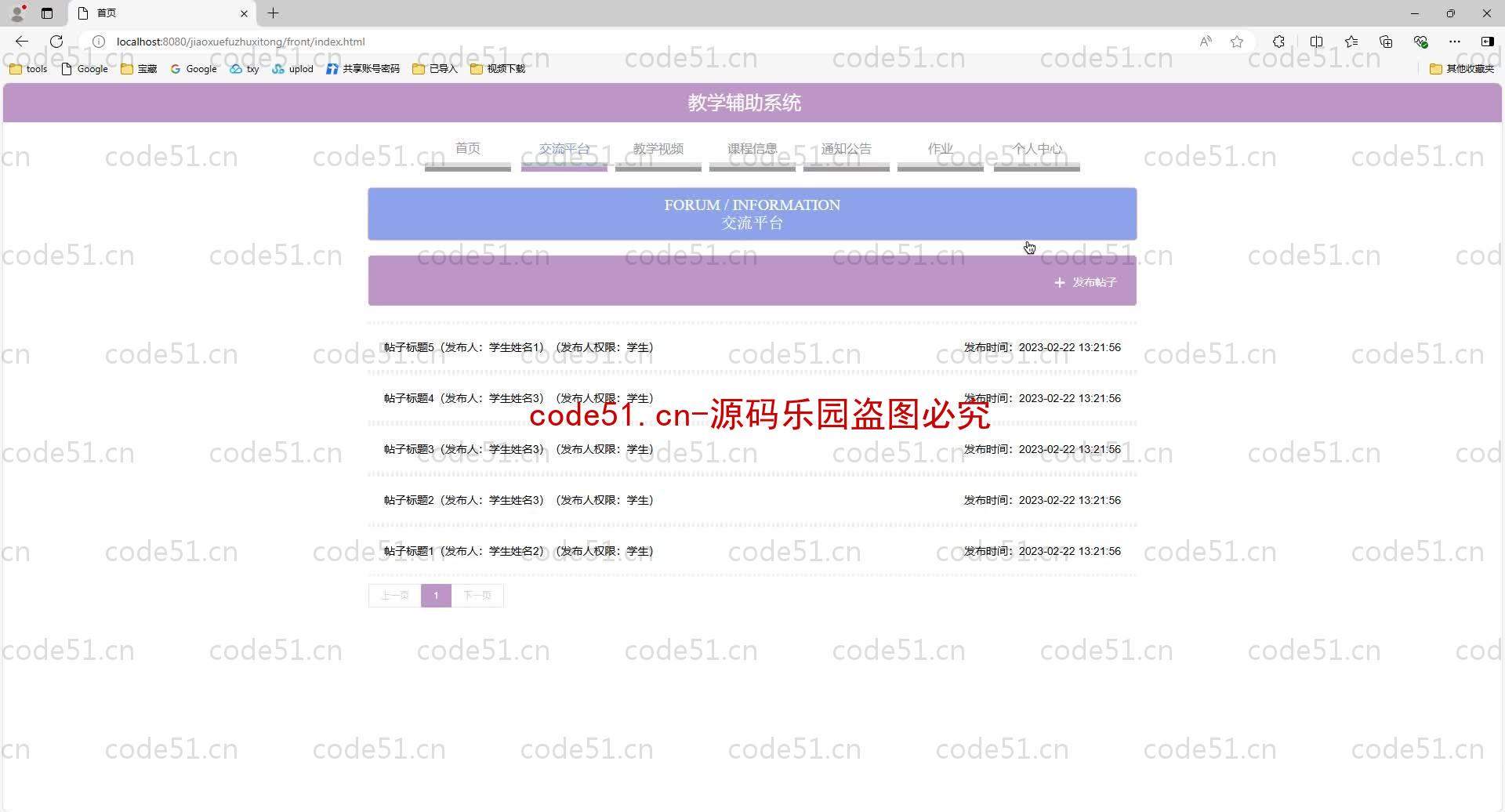Click the browser back arrow

22,42
